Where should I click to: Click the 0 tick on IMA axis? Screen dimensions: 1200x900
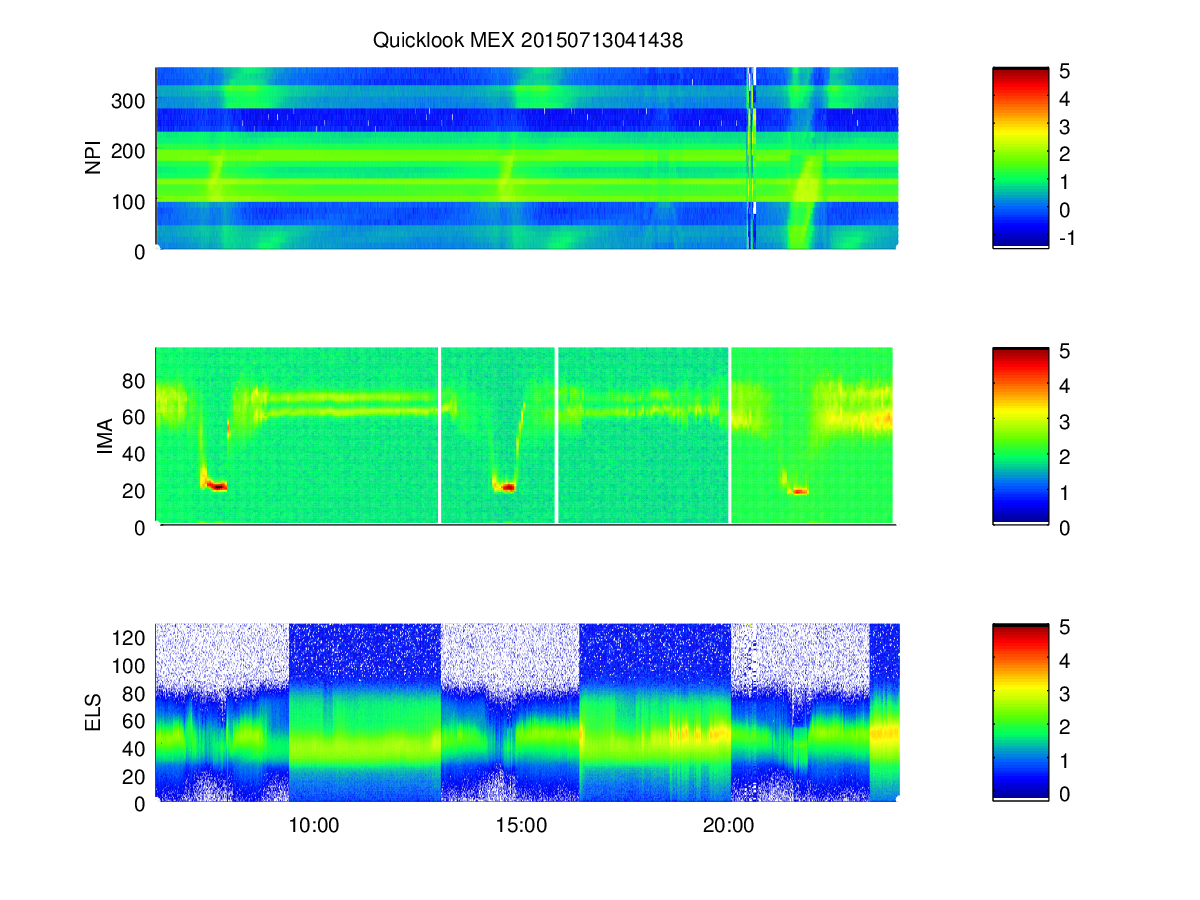click(x=142, y=527)
